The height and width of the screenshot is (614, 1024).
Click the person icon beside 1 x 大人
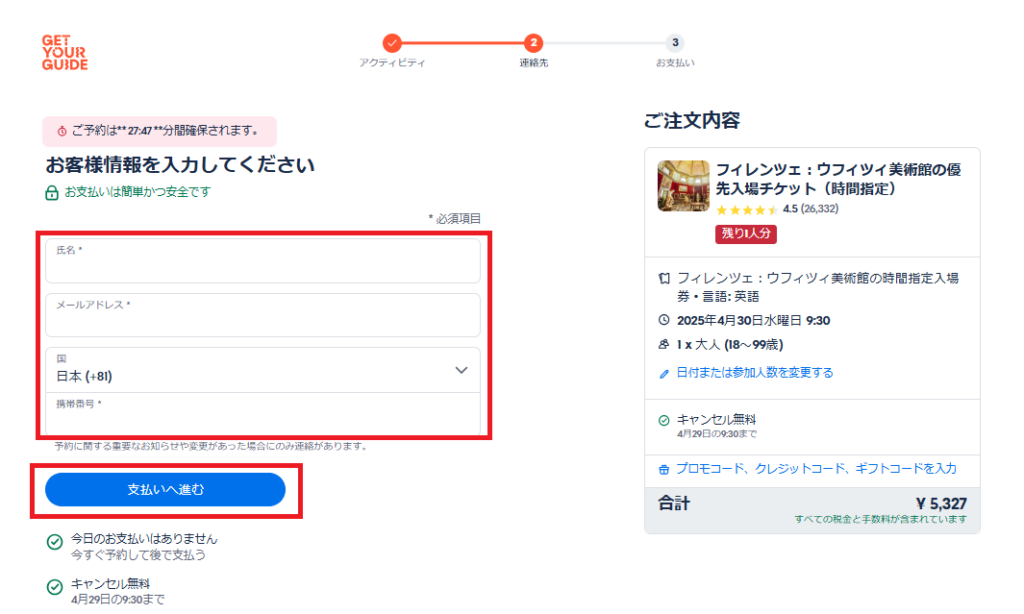tap(664, 344)
